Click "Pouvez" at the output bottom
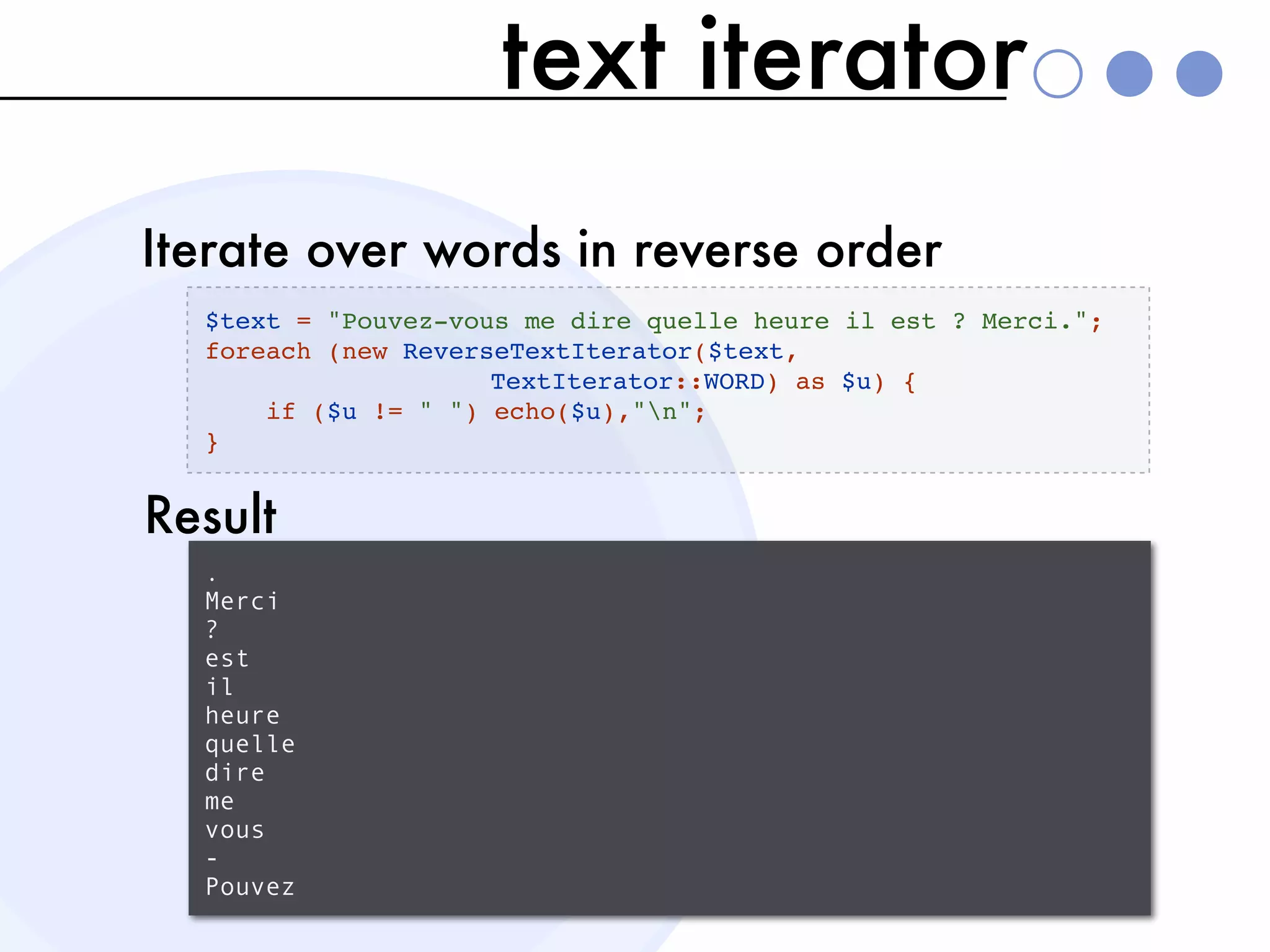Viewport: 1270px width, 952px height. pyautogui.click(x=250, y=887)
